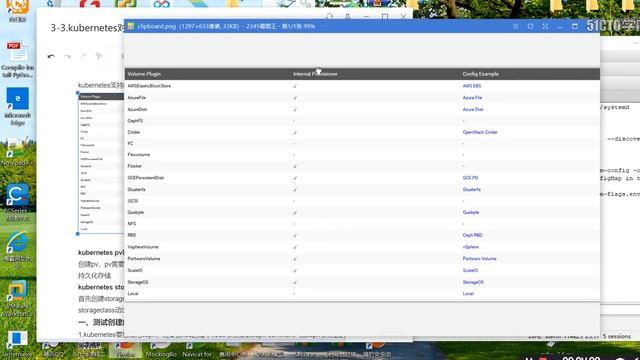This screenshot has width=640, height=360.
Task: Open the Portworx Volume config link
Action: point(480,259)
